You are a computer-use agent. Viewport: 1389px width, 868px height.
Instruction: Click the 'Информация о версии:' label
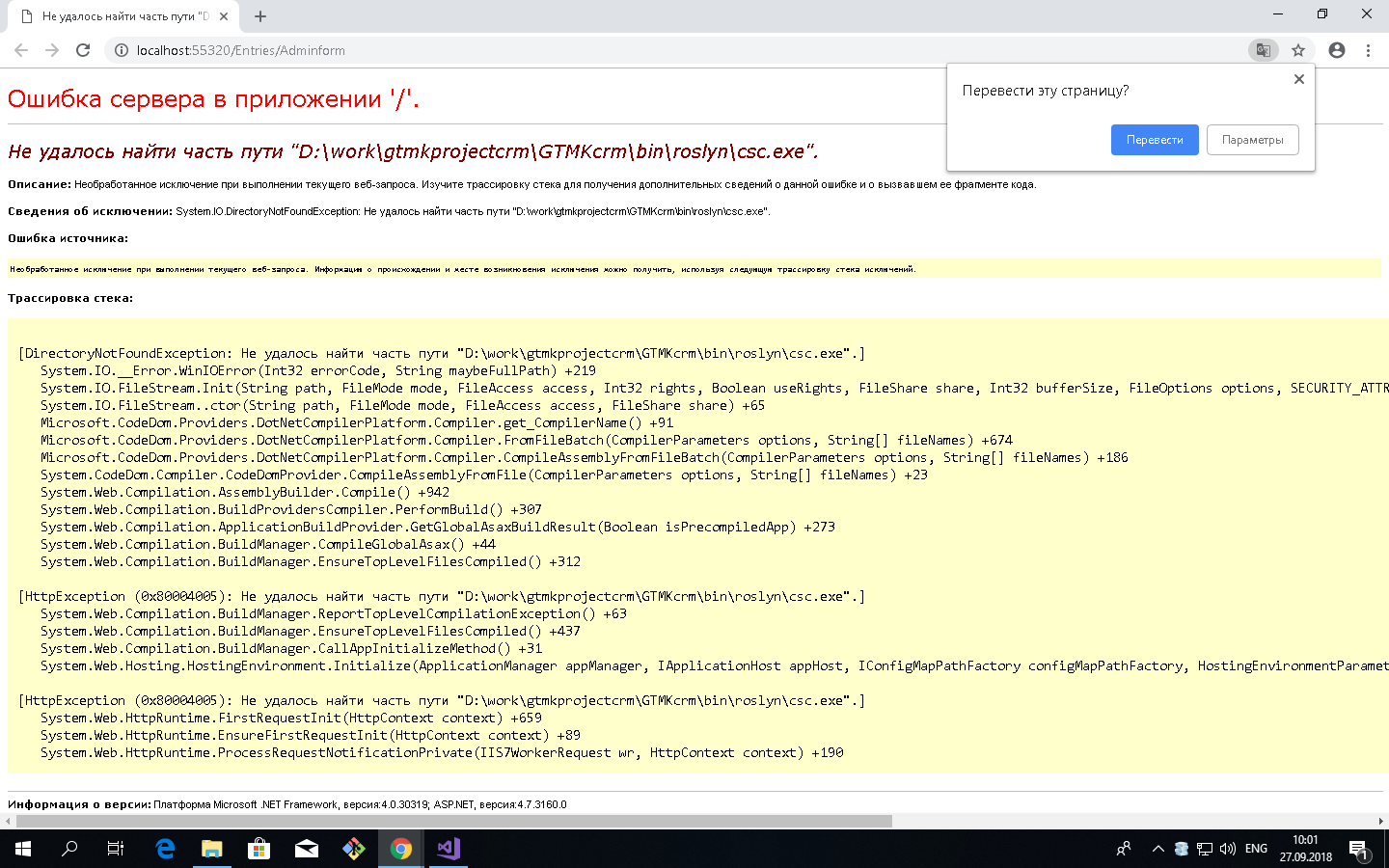click(x=79, y=804)
